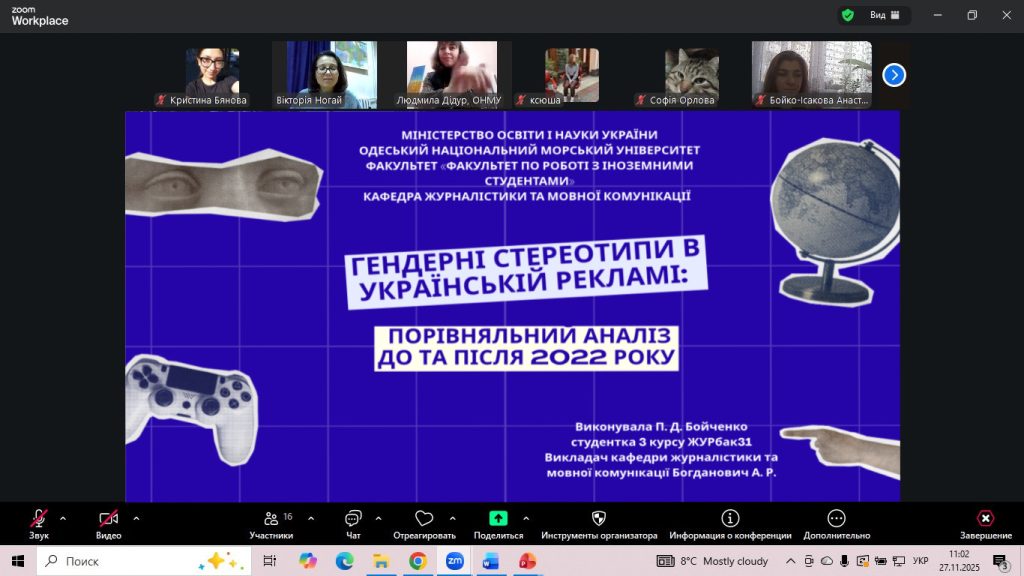The image size is (1024, 576).
Task: Open the Дополнительно more options menu
Action: point(836,519)
